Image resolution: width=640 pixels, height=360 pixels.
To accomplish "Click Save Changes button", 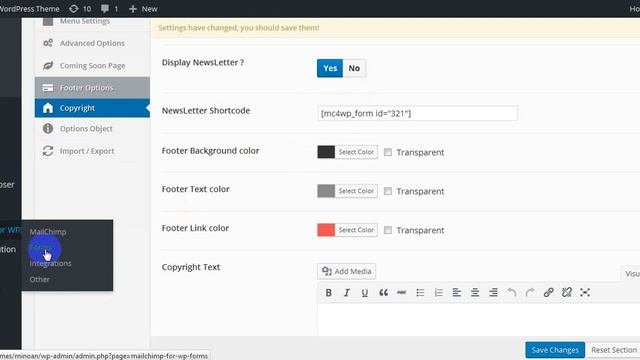I will [555, 350].
